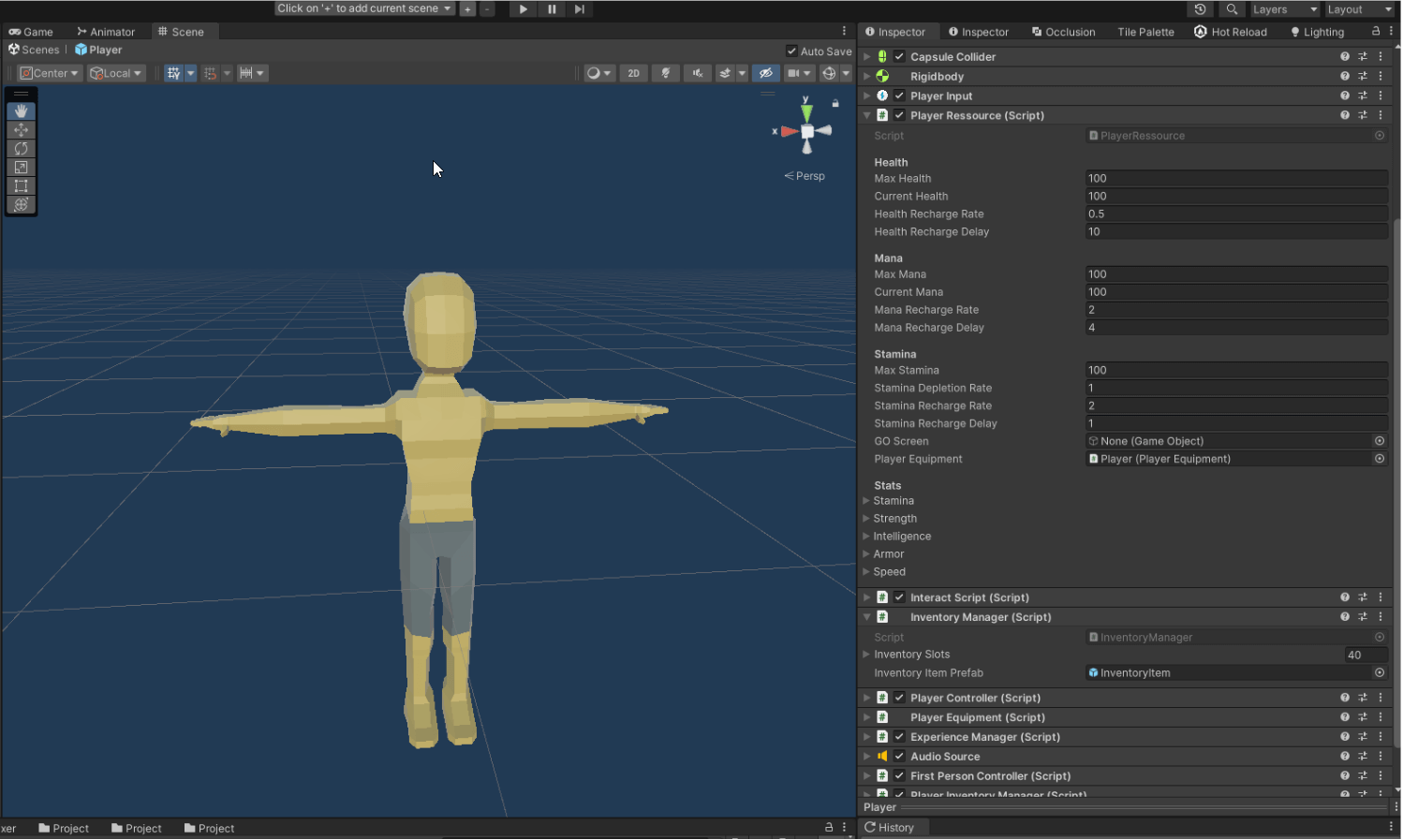Open the search magnifier icon

[x=1232, y=9]
